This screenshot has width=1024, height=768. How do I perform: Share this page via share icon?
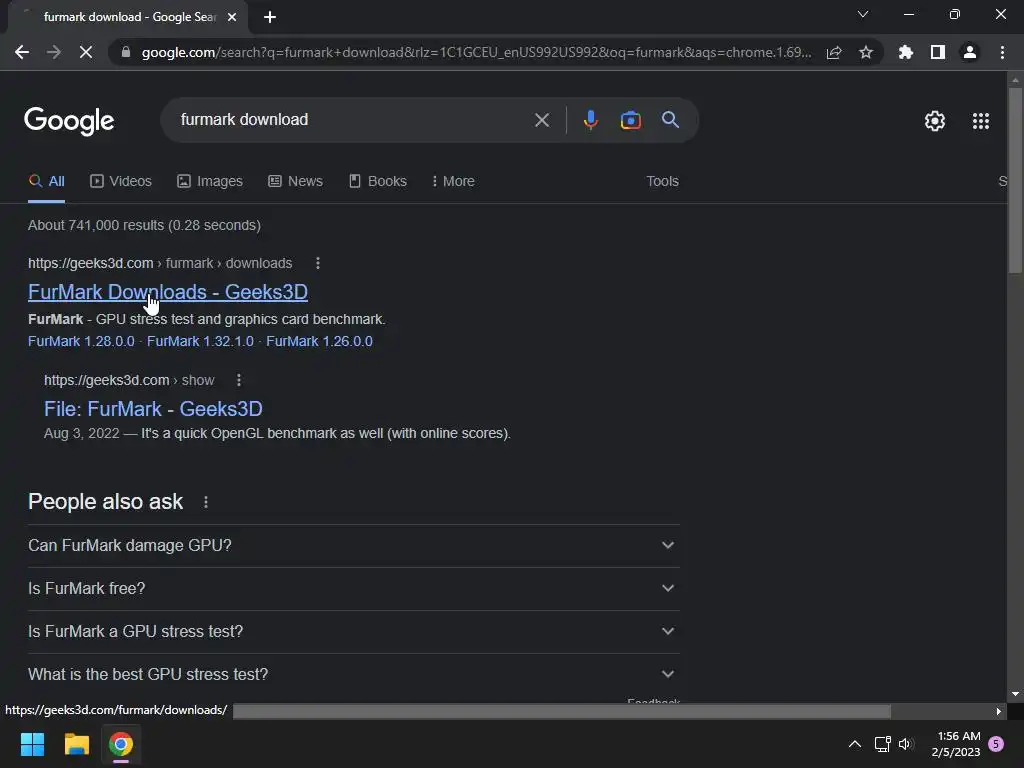pos(834,52)
